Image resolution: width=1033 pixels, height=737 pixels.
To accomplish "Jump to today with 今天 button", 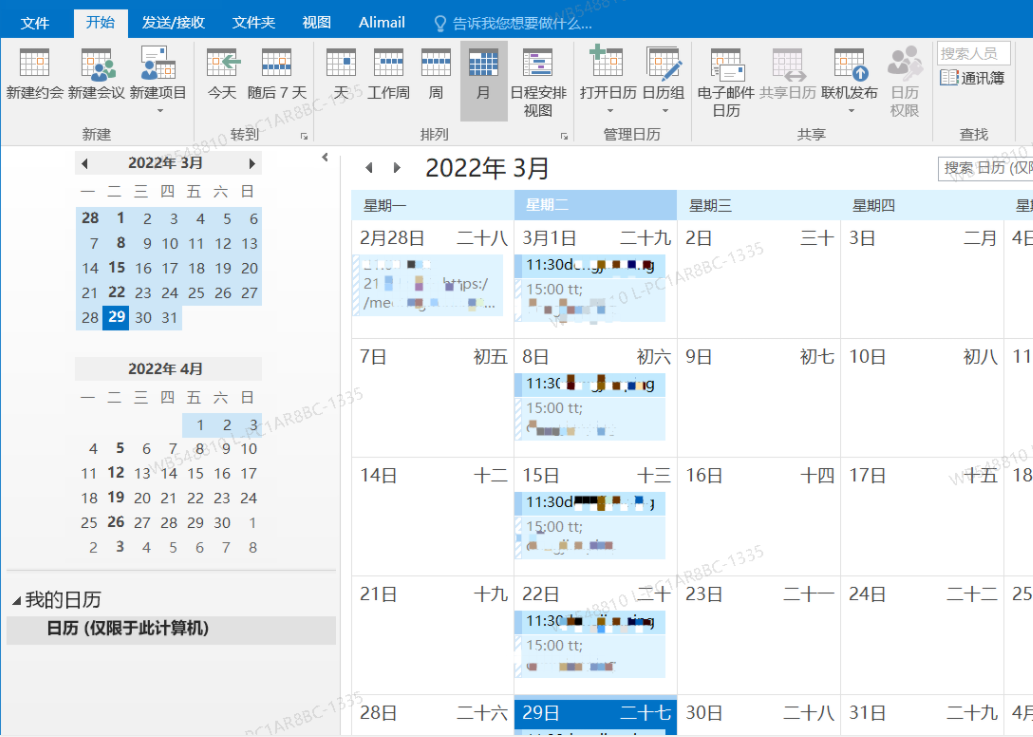I will coord(222,74).
